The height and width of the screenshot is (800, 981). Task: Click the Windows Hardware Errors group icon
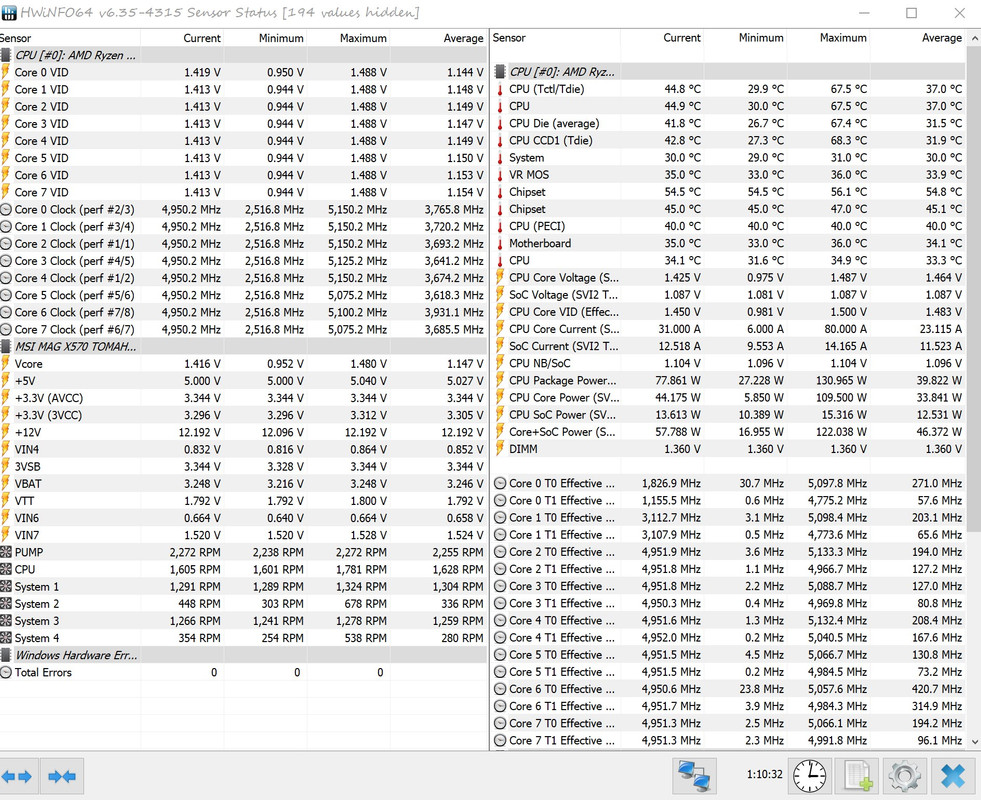coord(6,655)
